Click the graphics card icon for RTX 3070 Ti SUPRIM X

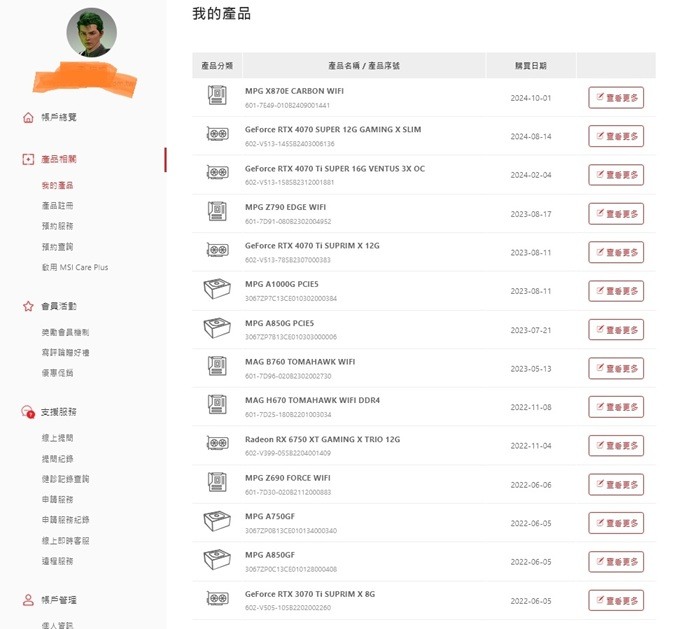218,598
